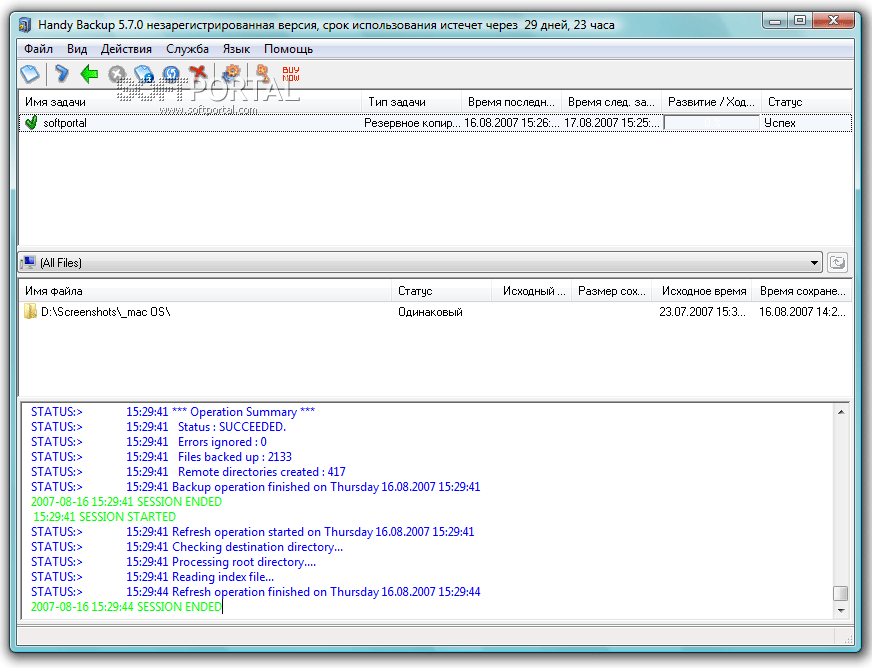Click the Исходное время column header
The image size is (872, 668).
(702, 291)
